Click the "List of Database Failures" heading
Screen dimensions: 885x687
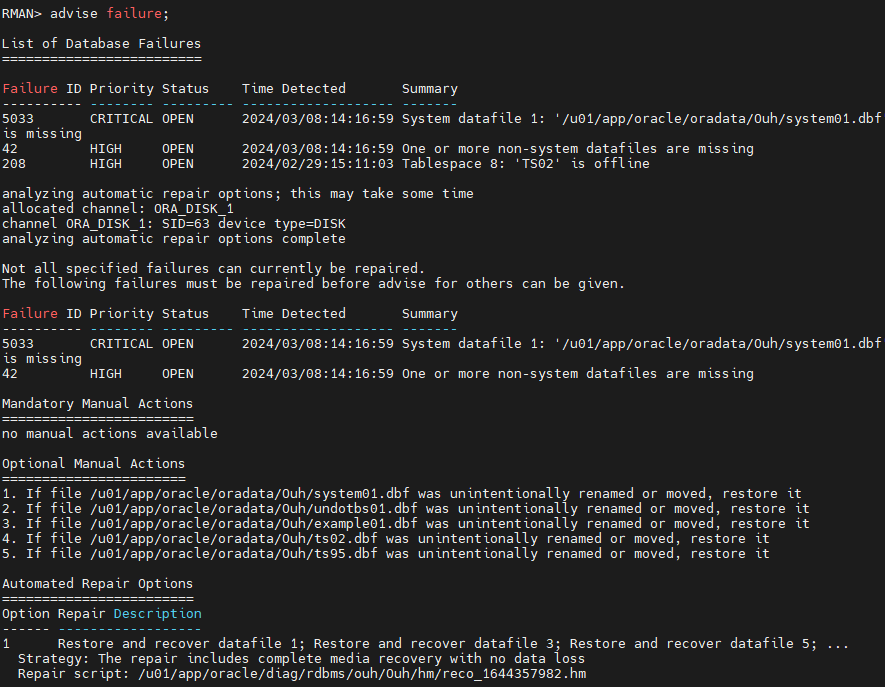coord(101,43)
